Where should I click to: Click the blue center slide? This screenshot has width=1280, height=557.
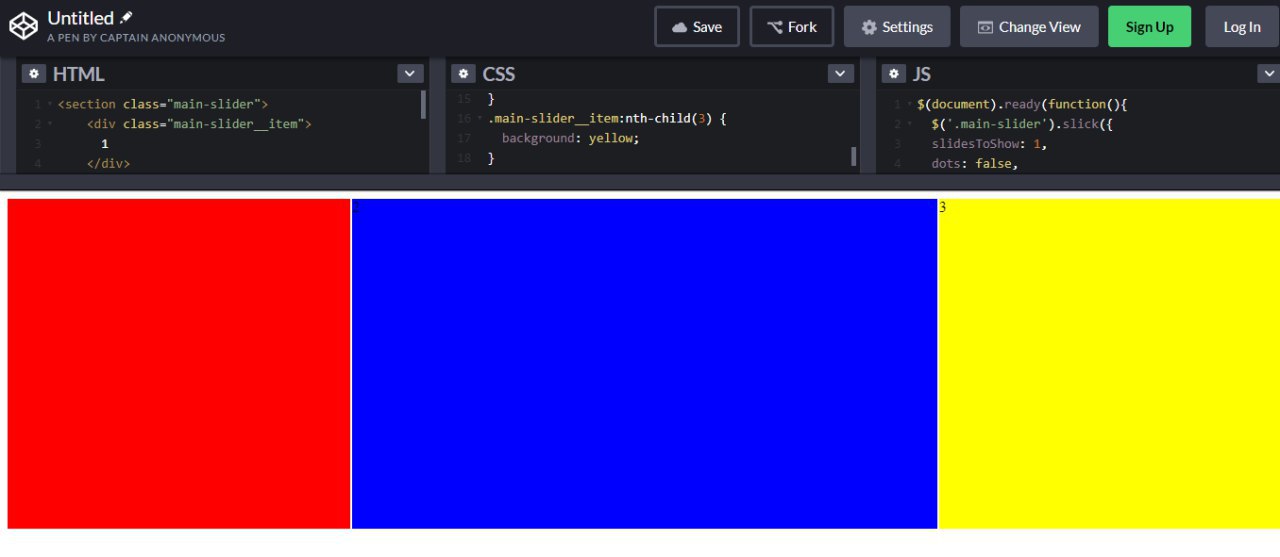[x=645, y=363]
